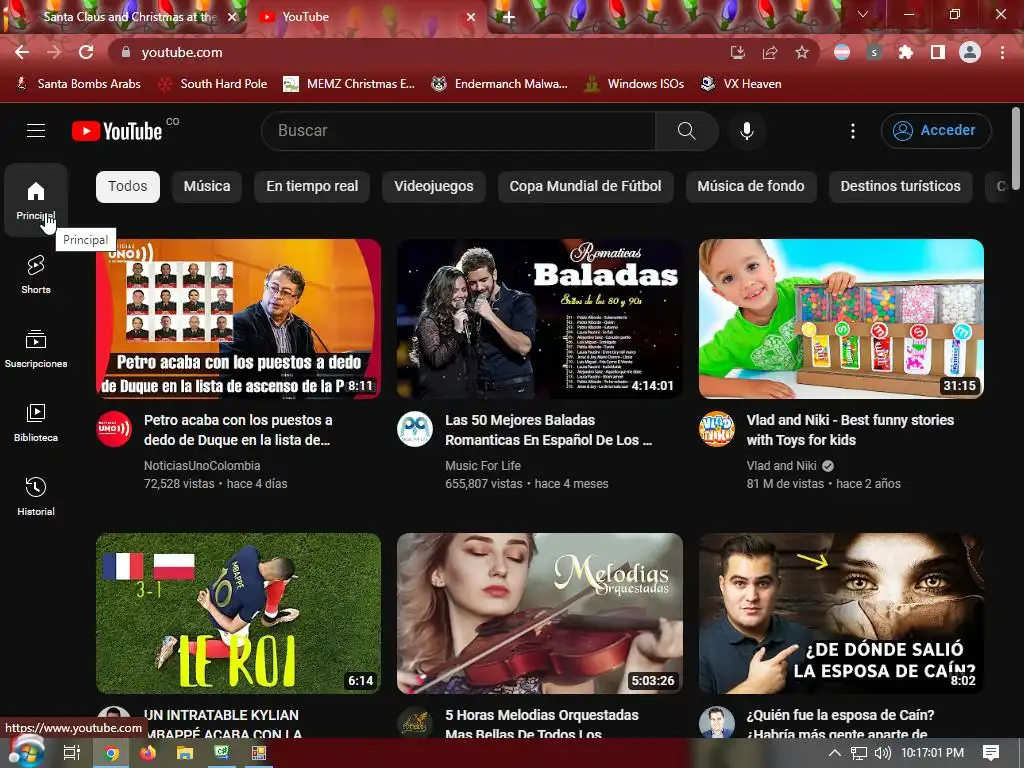
Task: Open Historial in the sidebar
Action: tap(36, 496)
